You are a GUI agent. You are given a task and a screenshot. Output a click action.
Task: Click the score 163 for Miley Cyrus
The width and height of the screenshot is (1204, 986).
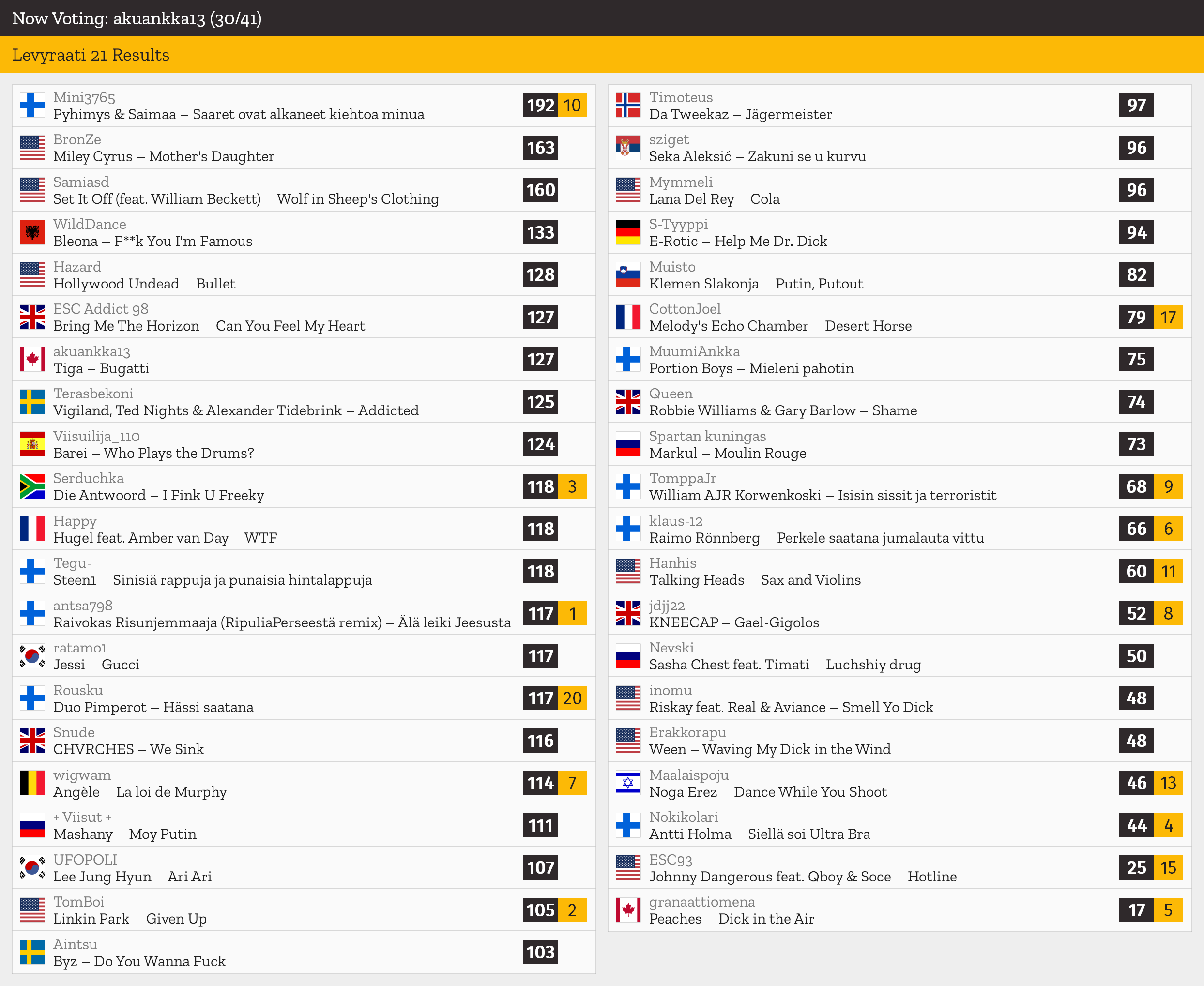tap(541, 148)
